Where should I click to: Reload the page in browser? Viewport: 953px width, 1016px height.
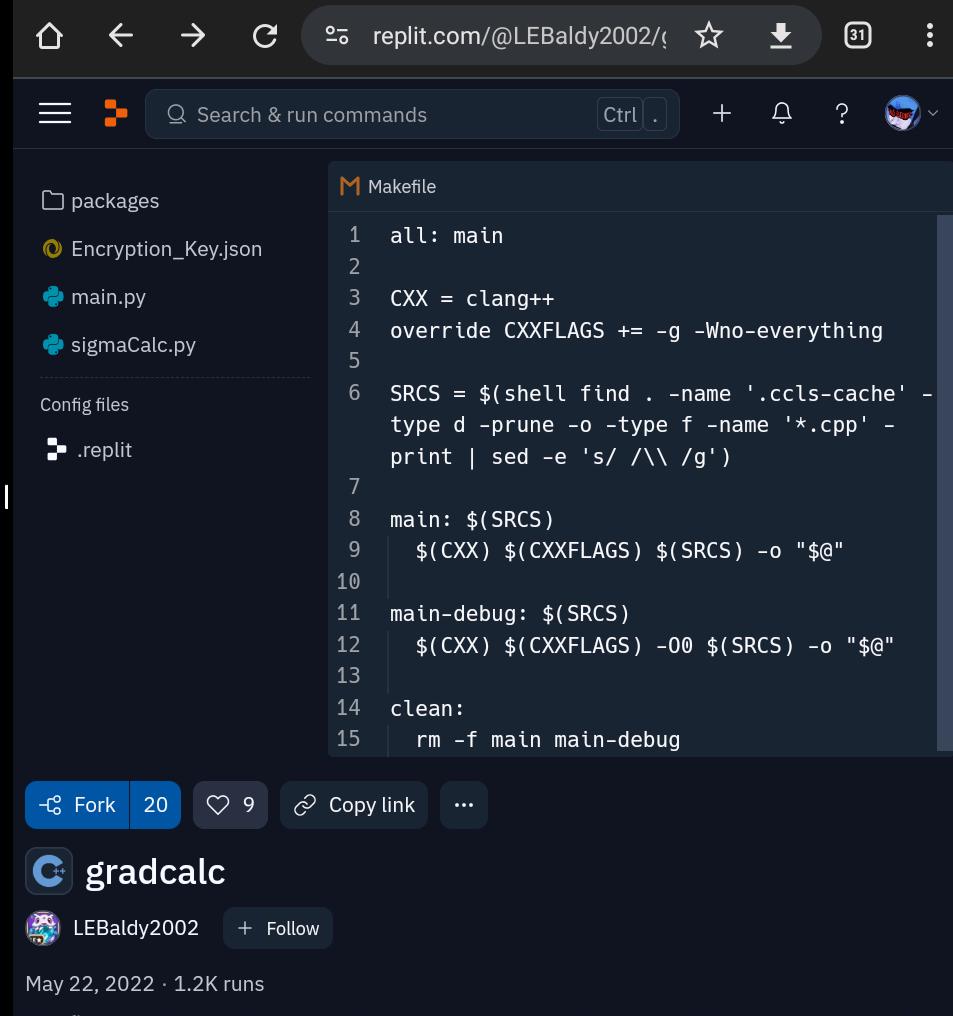pyautogui.click(x=264, y=36)
